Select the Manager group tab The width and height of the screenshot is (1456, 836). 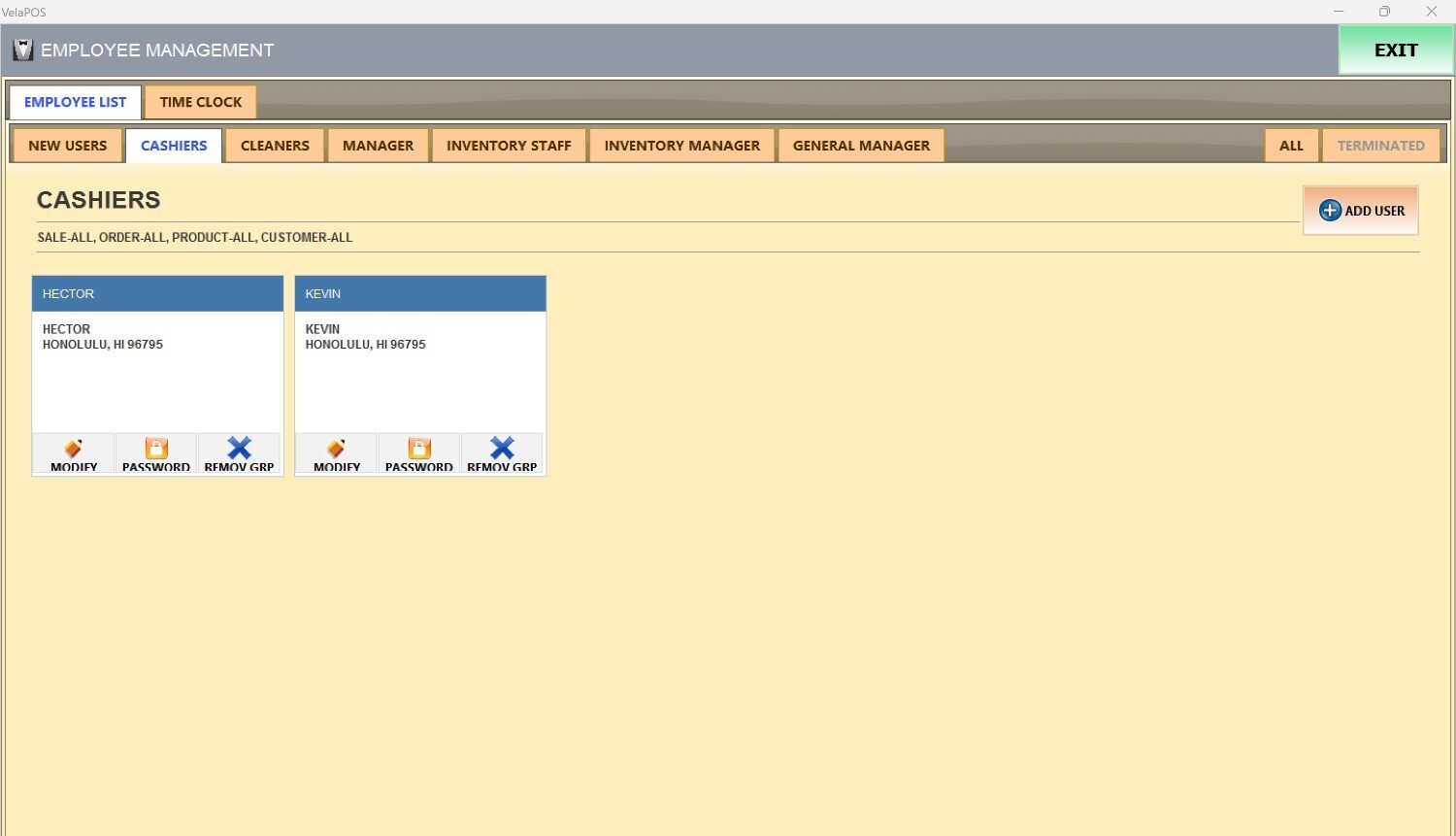tap(378, 146)
